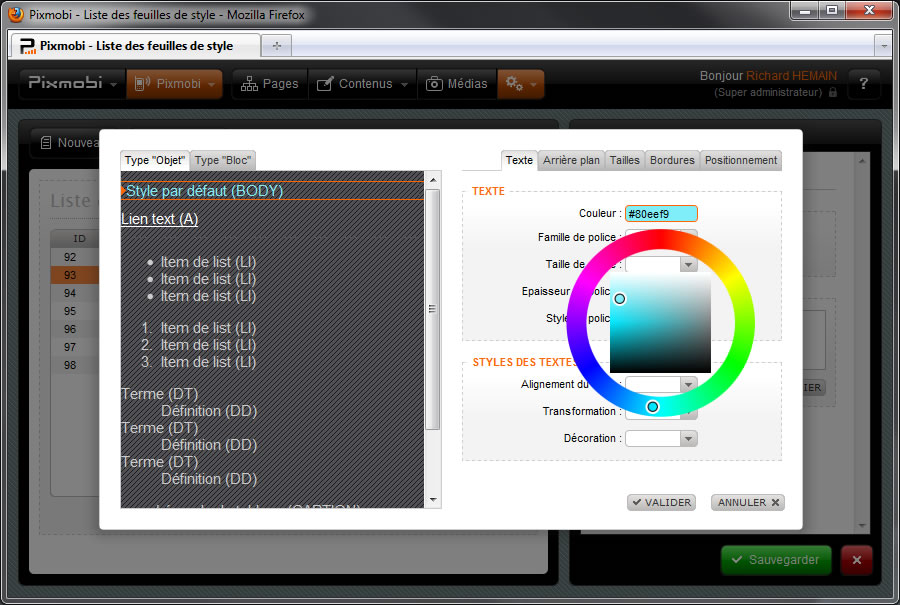This screenshot has height=605, width=900.
Task: Click the help question mark button
Action: [x=863, y=85]
